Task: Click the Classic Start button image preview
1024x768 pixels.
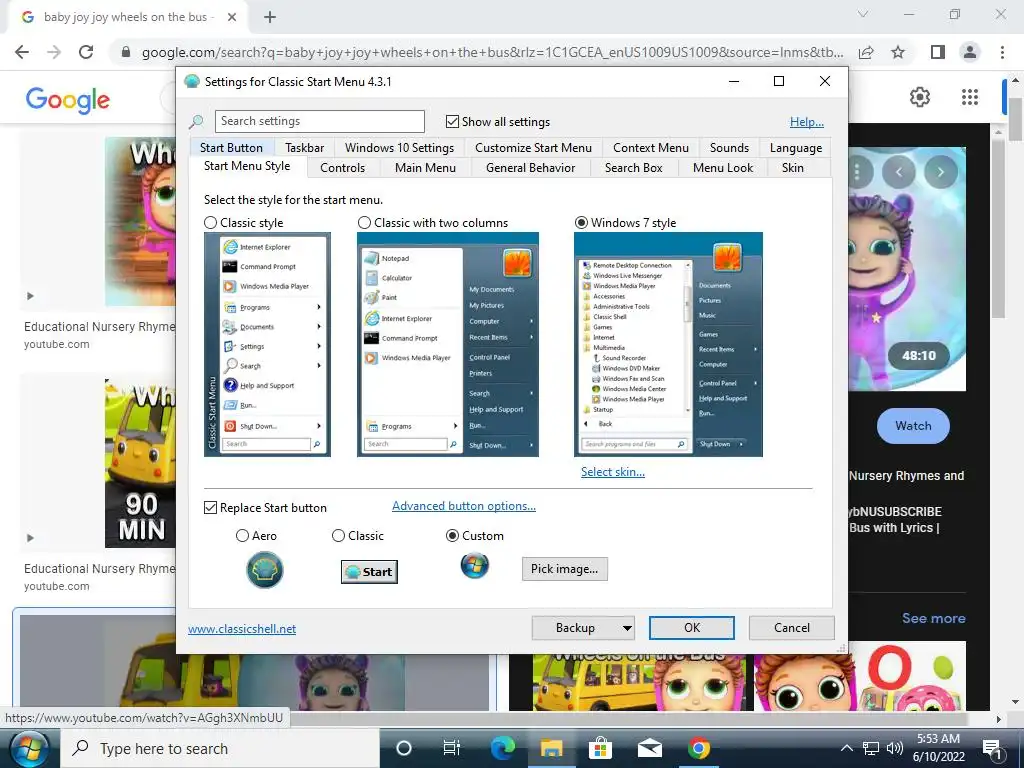Action: [x=369, y=571]
